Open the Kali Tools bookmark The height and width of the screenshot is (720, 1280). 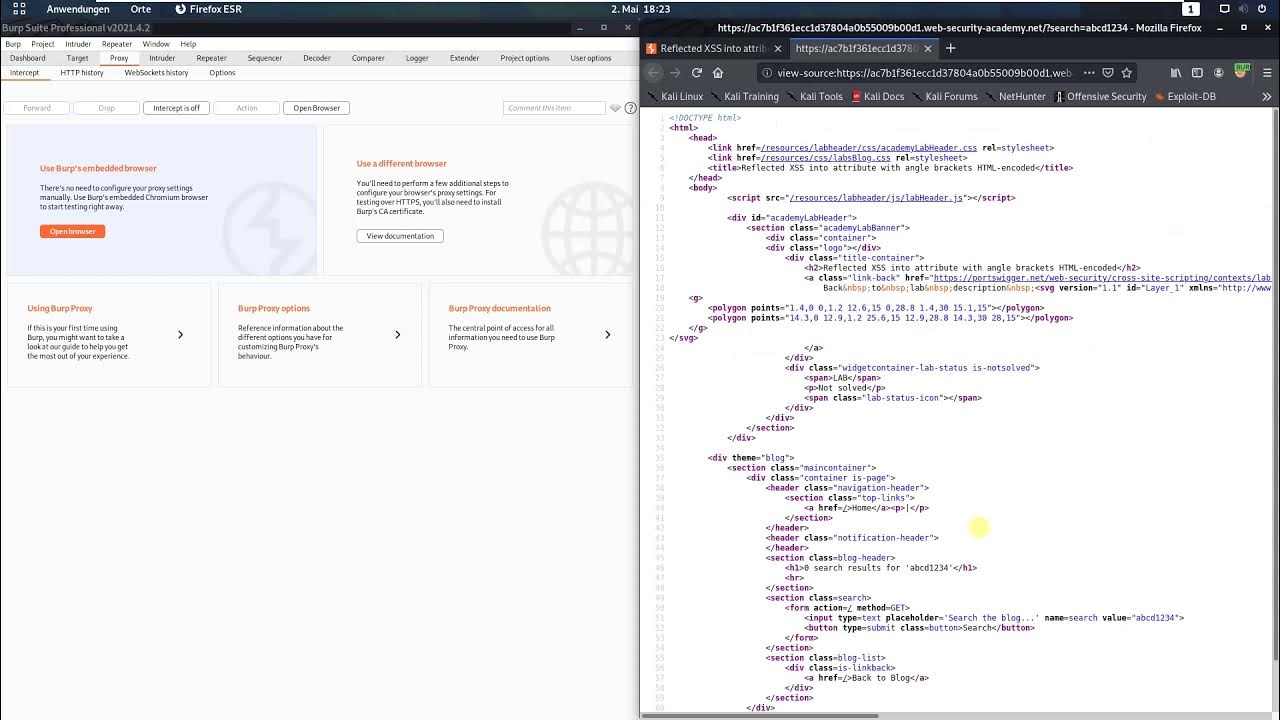tap(814, 96)
